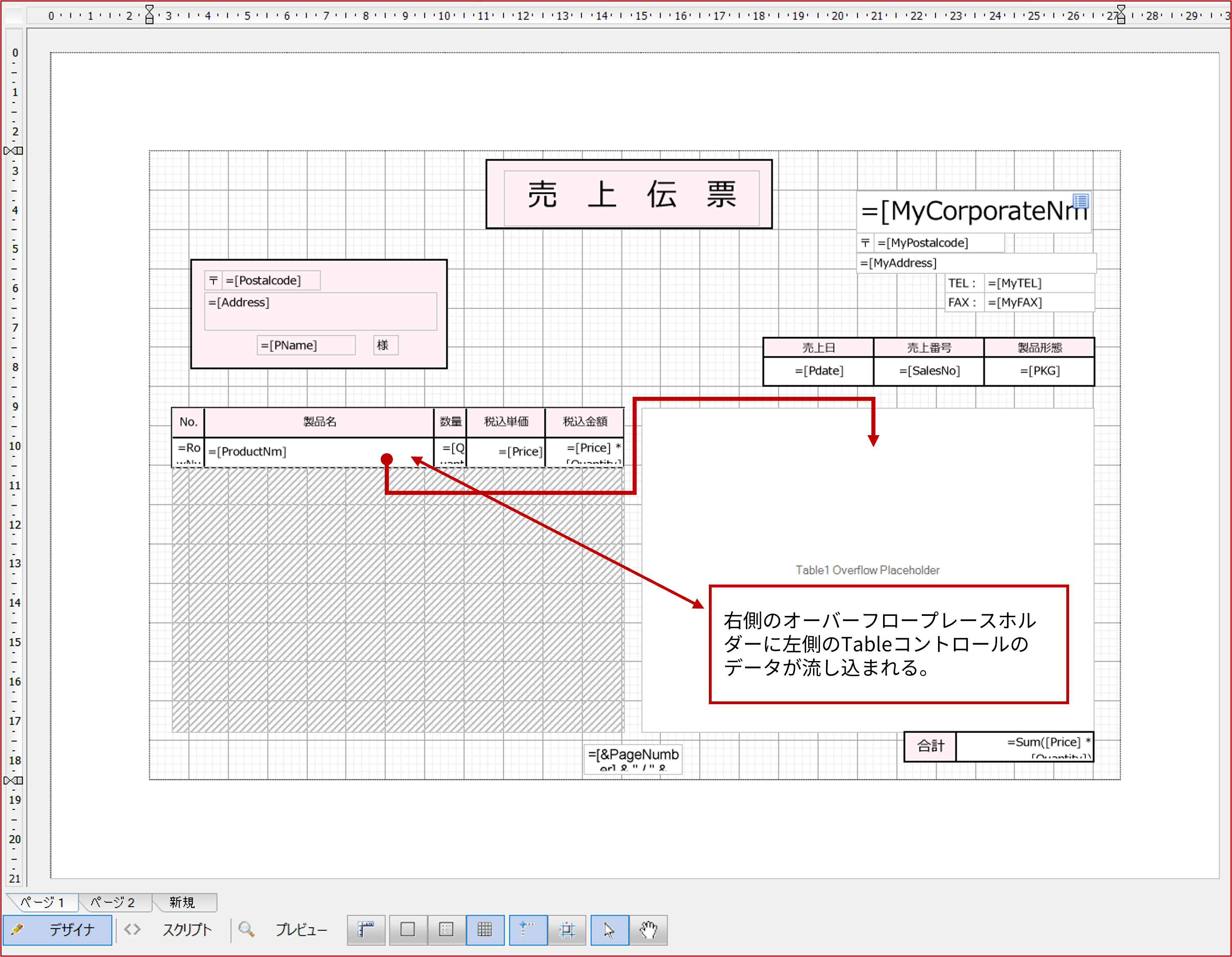Select the =[MyCorporateNm] textbox
This screenshot has height=957, width=1232.
pos(973,212)
